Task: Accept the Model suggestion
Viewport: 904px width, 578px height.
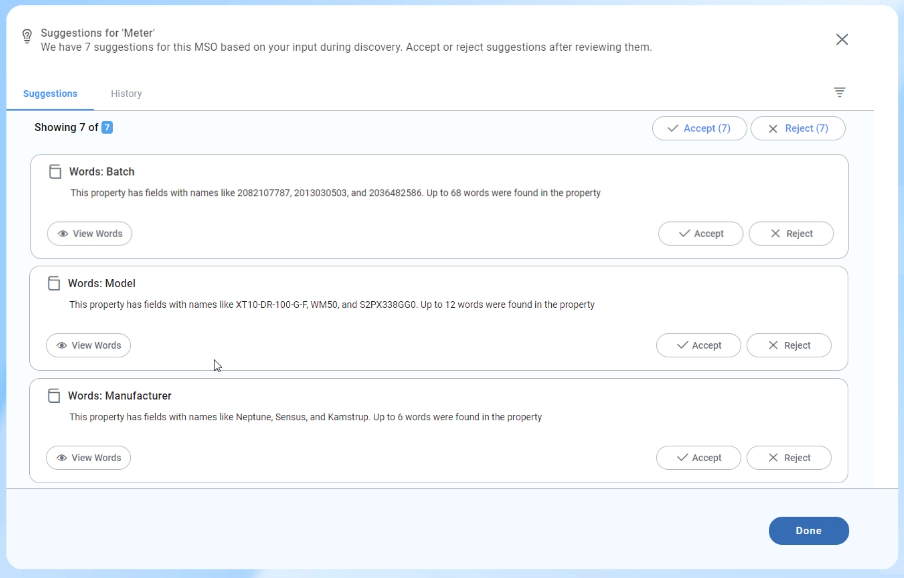Action: (698, 346)
